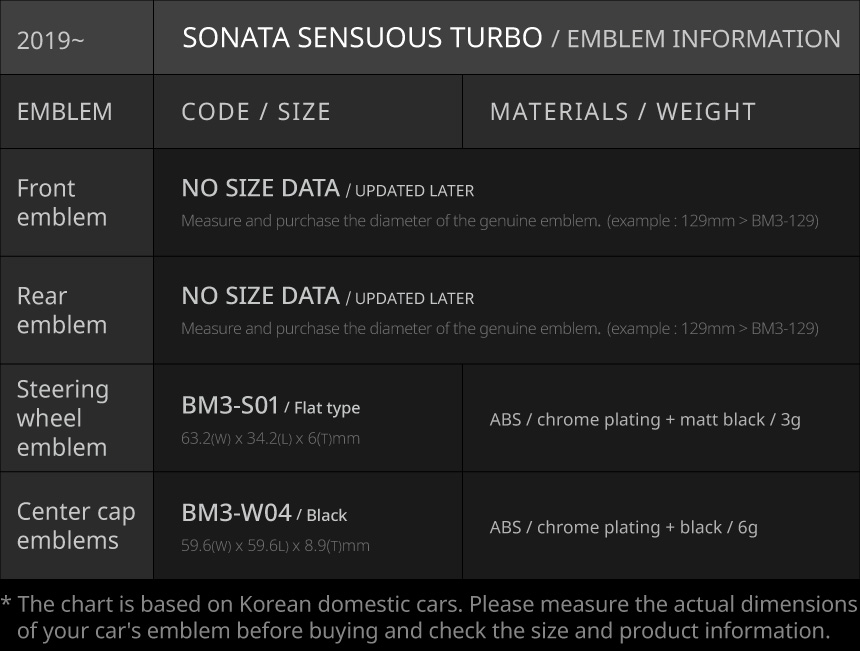Select the CODE / SIZE column header
Viewport: 860px width, 651px height.
256,112
